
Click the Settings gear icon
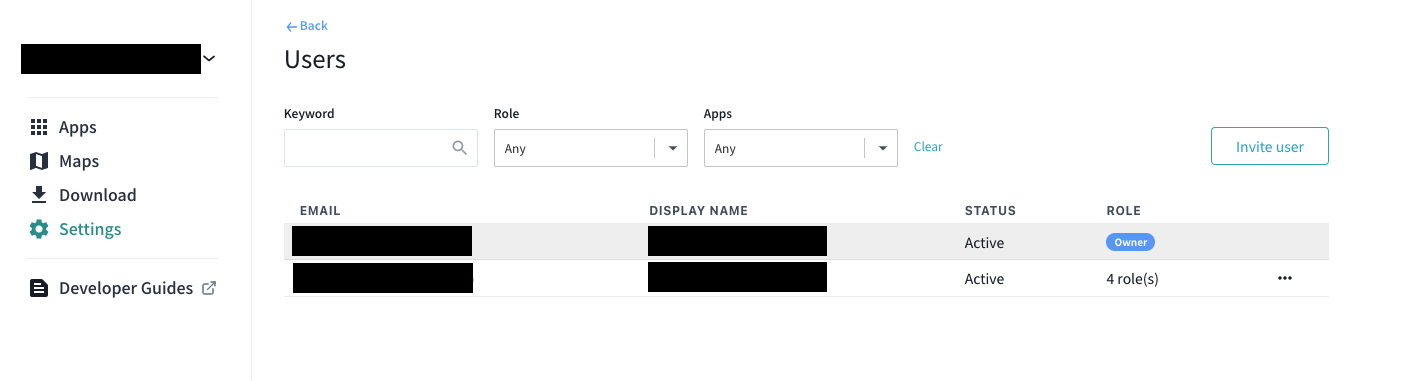(39, 229)
